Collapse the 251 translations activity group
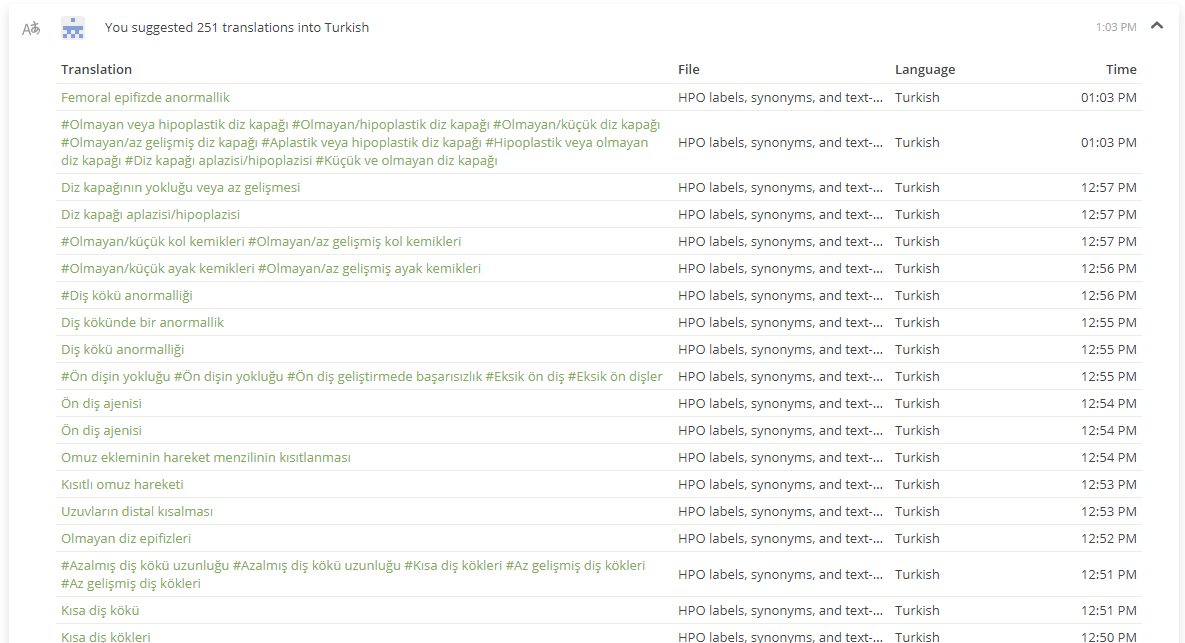 pos(1156,26)
